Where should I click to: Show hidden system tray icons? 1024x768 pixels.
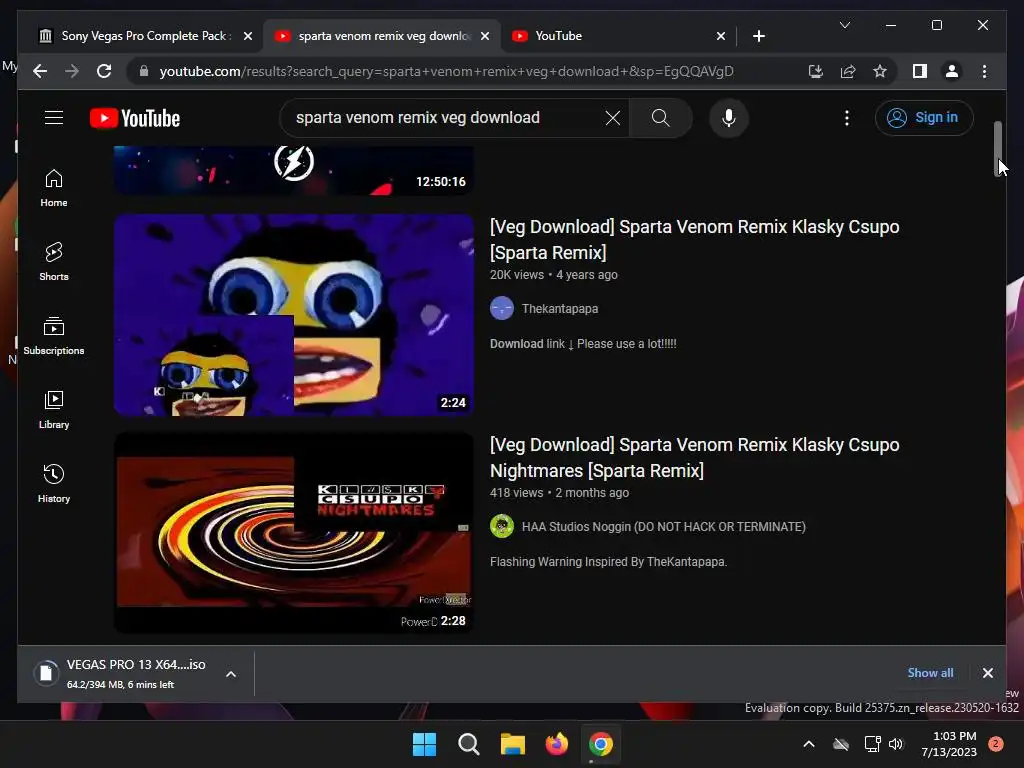[808, 744]
